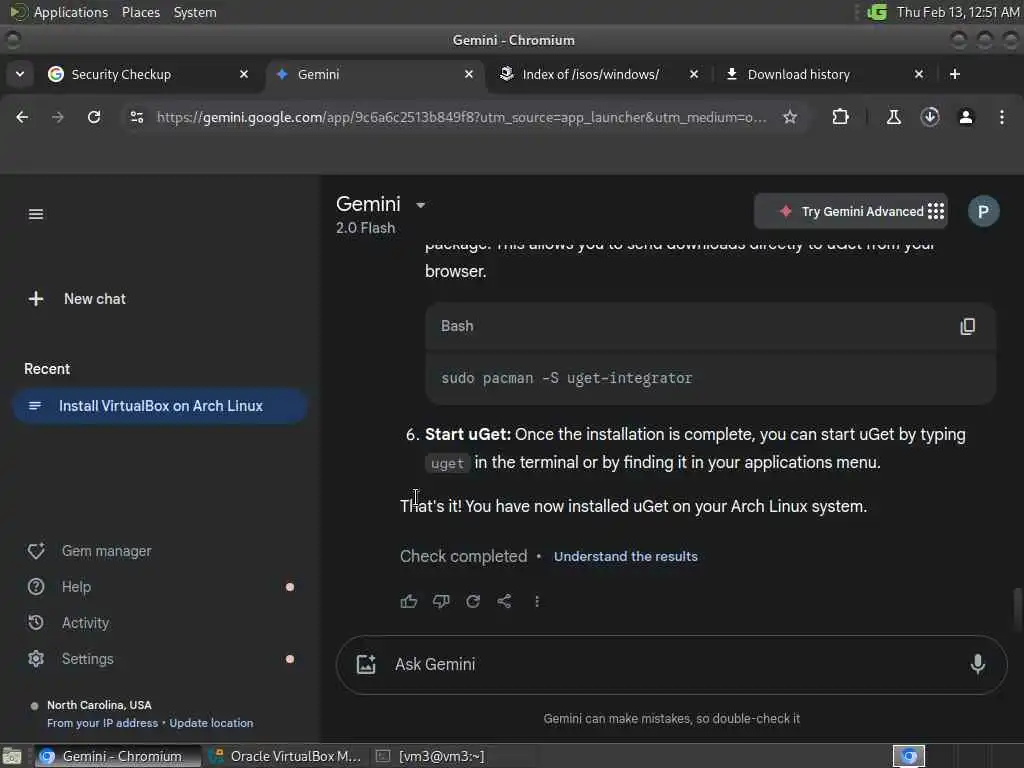Switch to Oracle VirtualBox Manager taskbar window

[x=285, y=756]
